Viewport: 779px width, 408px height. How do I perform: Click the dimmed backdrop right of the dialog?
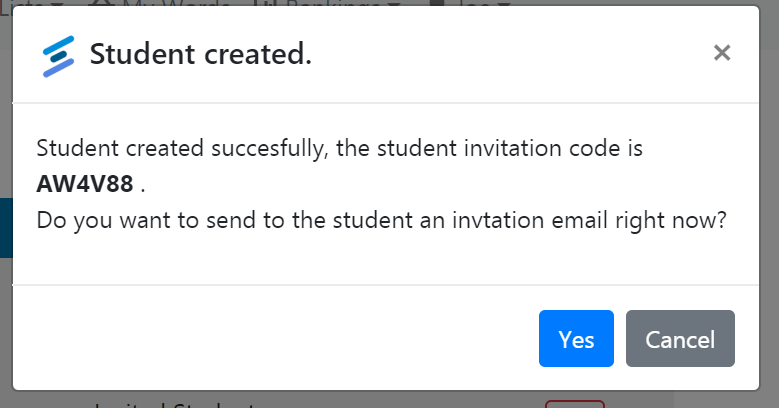tap(769, 199)
